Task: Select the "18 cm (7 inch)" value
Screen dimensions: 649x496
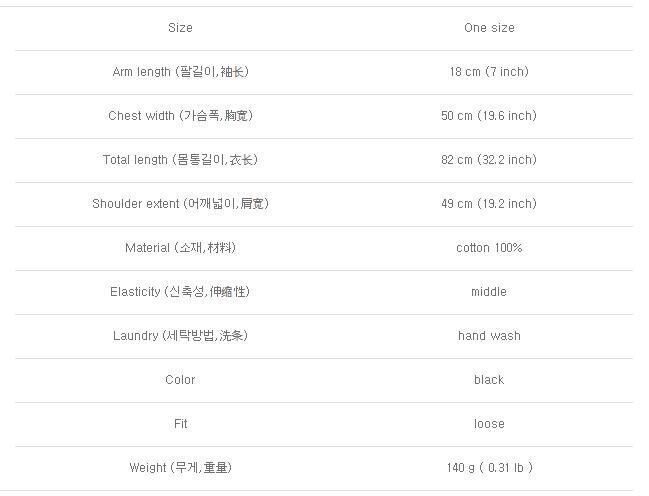Action: point(489,72)
